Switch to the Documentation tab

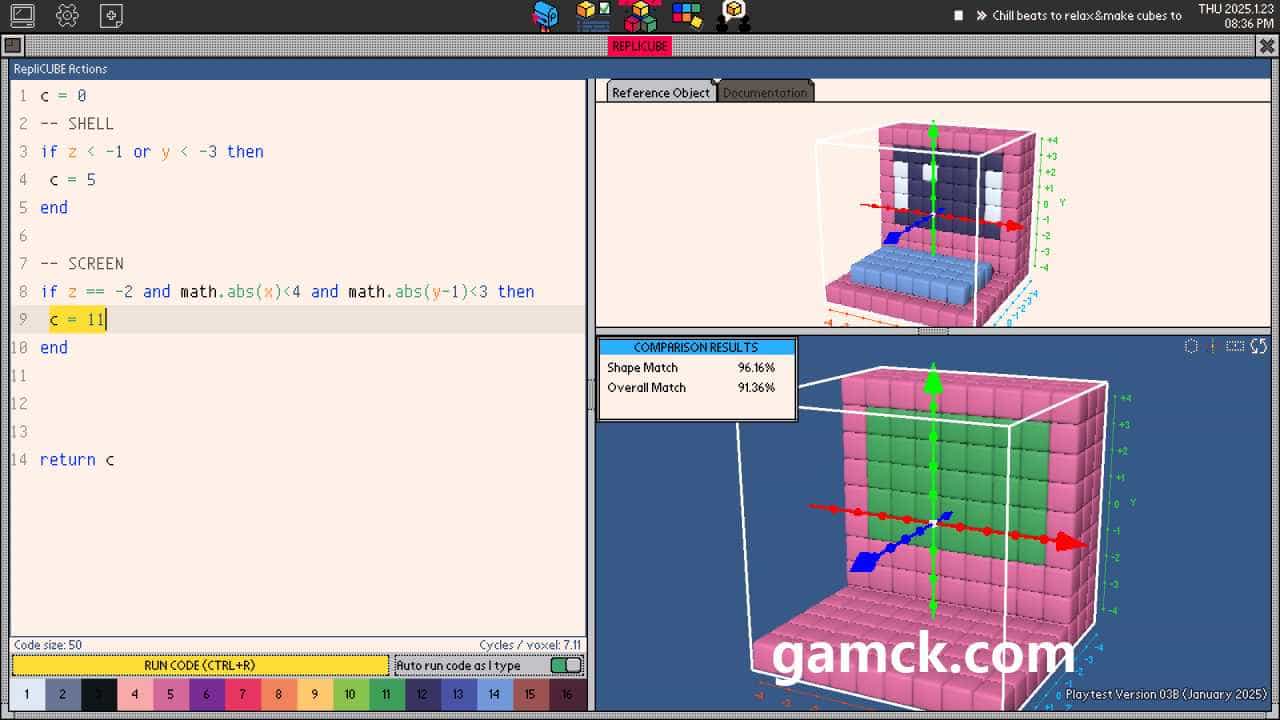coord(765,92)
